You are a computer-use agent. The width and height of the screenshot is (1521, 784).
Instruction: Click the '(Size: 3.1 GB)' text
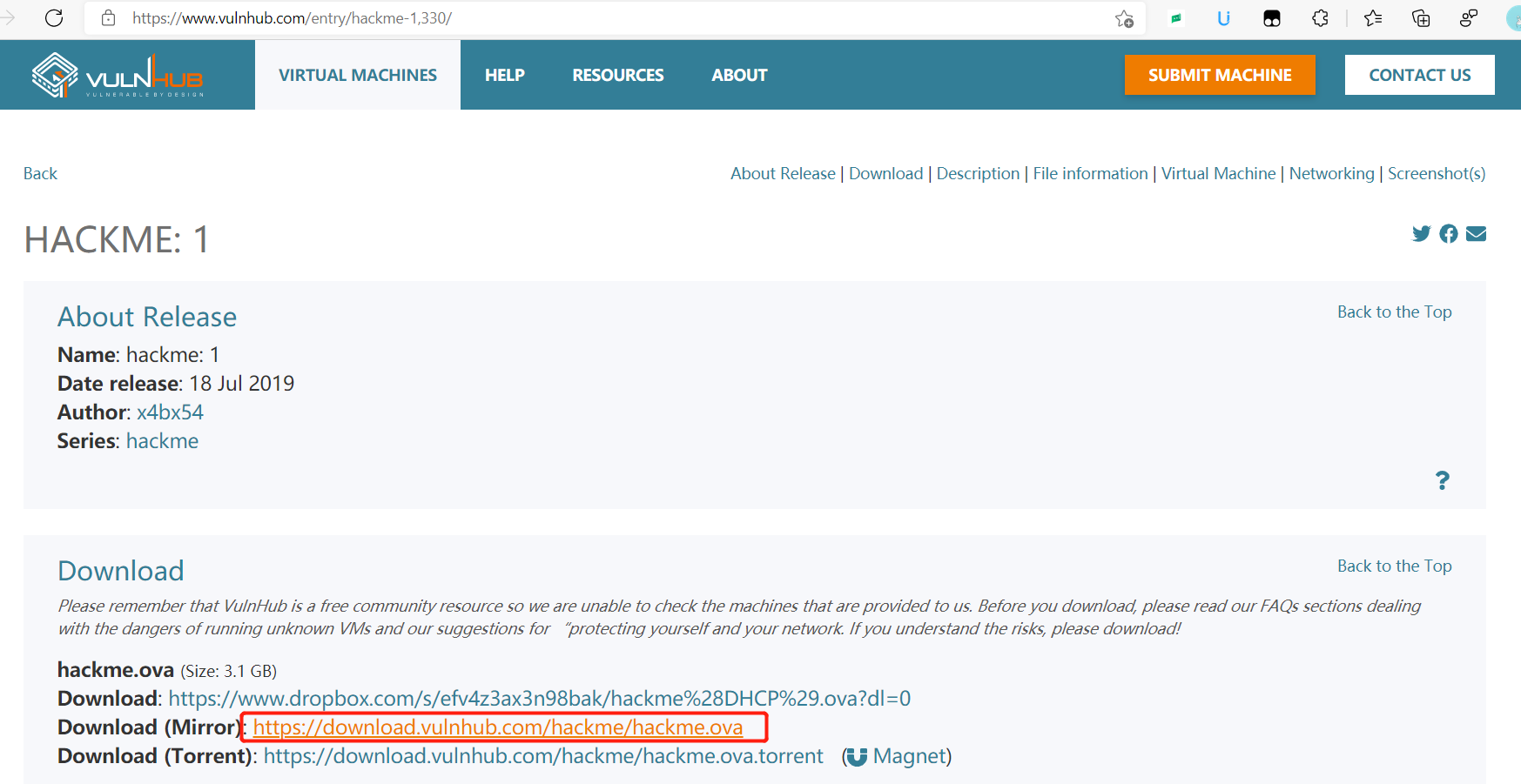(x=229, y=671)
